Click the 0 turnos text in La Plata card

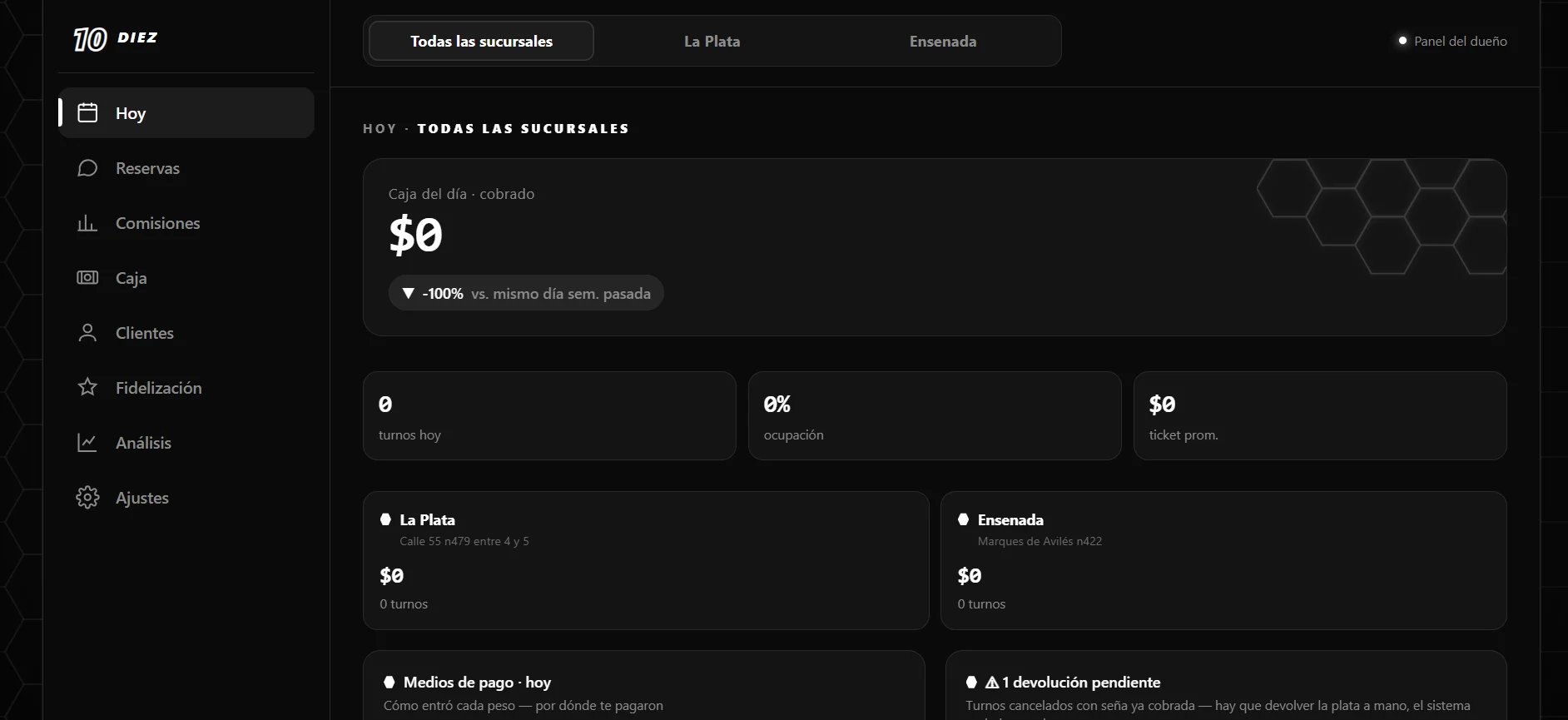pyautogui.click(x=404, y=604)
